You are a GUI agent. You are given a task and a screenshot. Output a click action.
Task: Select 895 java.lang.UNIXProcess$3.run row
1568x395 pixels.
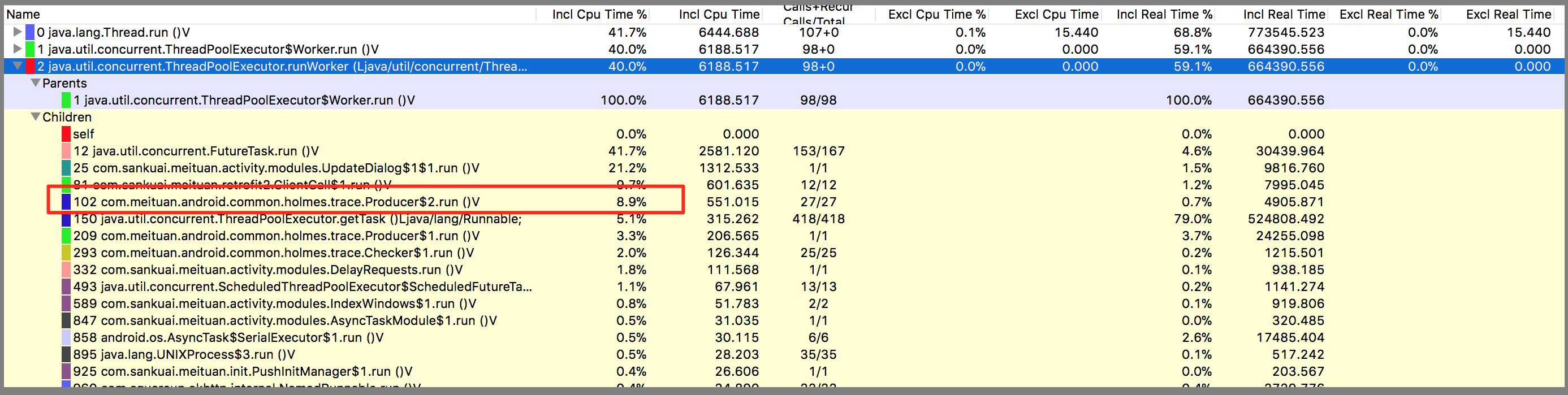coord(784,354)
